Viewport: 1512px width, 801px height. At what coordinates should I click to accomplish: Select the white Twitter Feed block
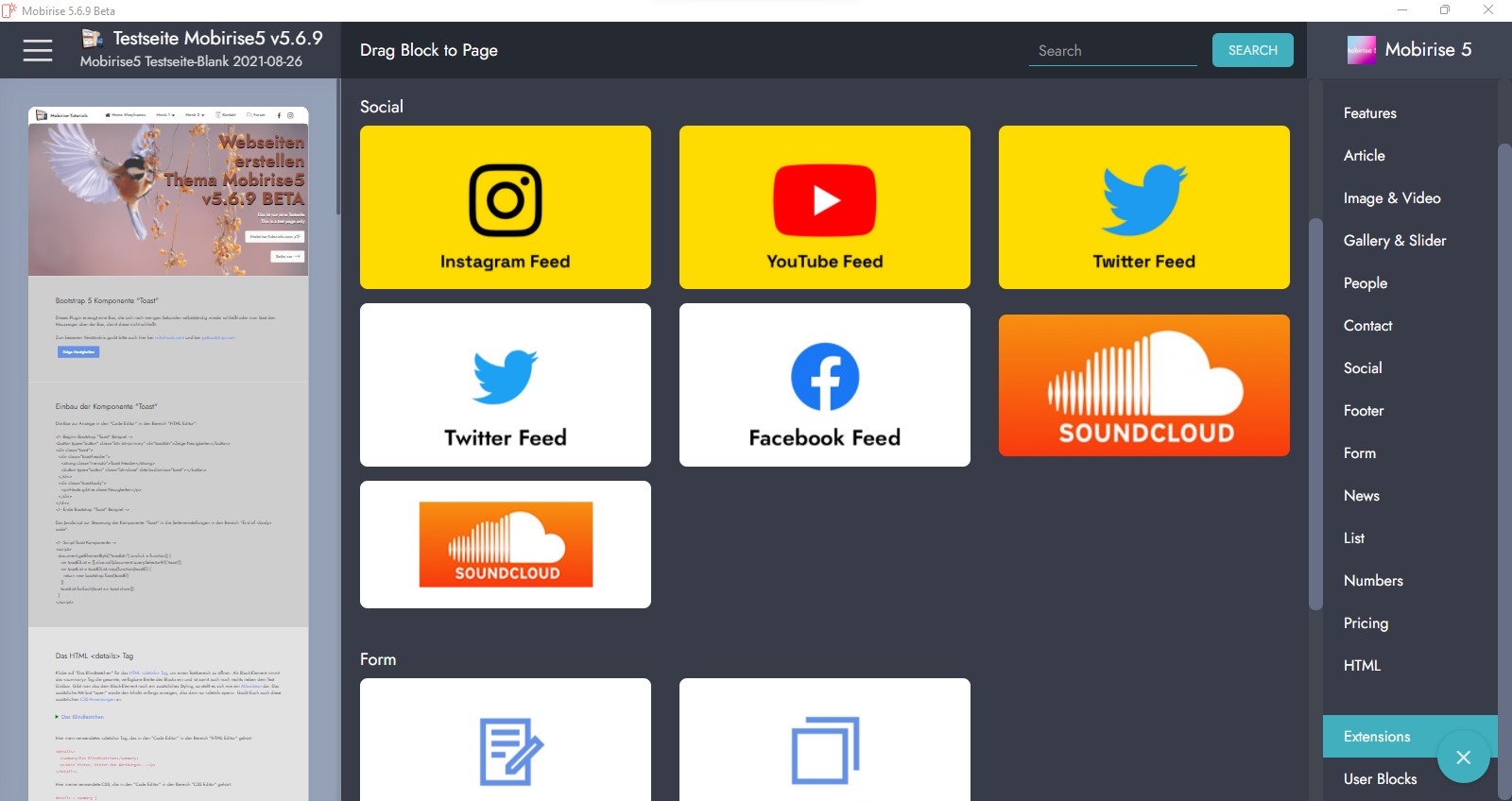506,384
